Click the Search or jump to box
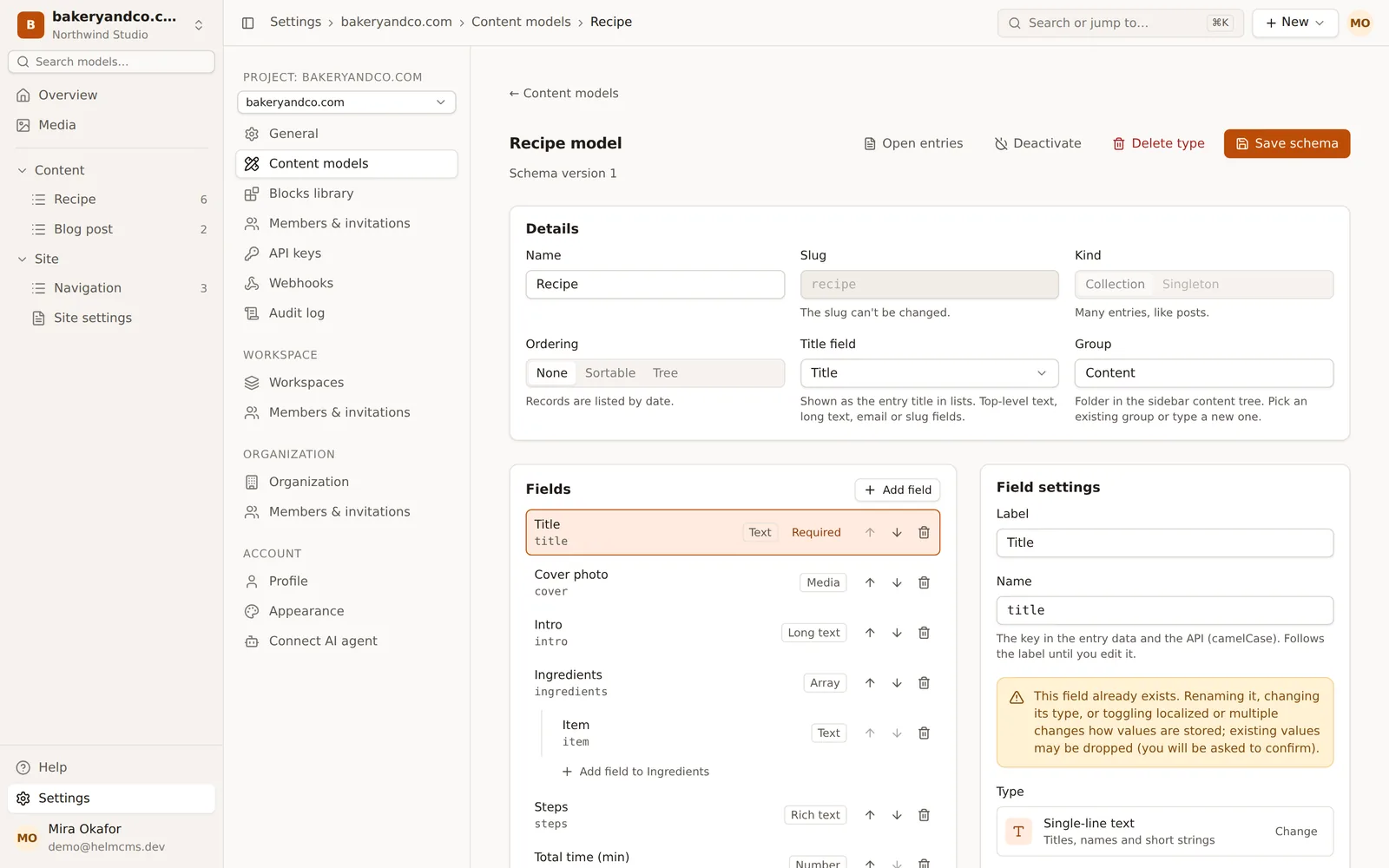 (1120, 23)
